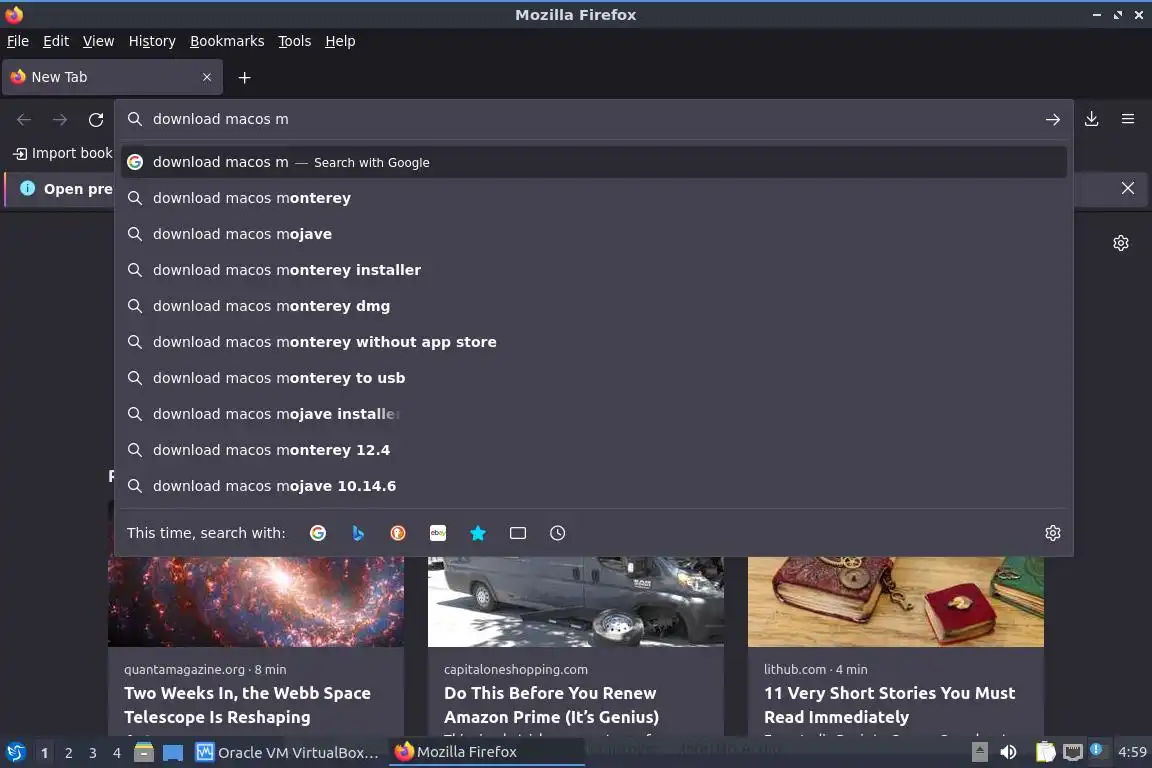This screenshot has height=768, width=1152.
Task: Open the volume control tray icon
Action: click(1008, 752)
